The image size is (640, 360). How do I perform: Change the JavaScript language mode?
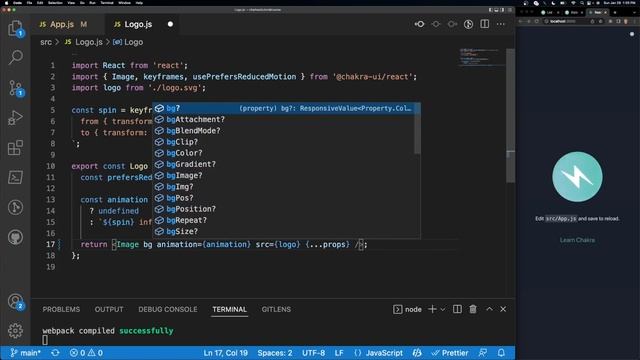tap(378, 353)
